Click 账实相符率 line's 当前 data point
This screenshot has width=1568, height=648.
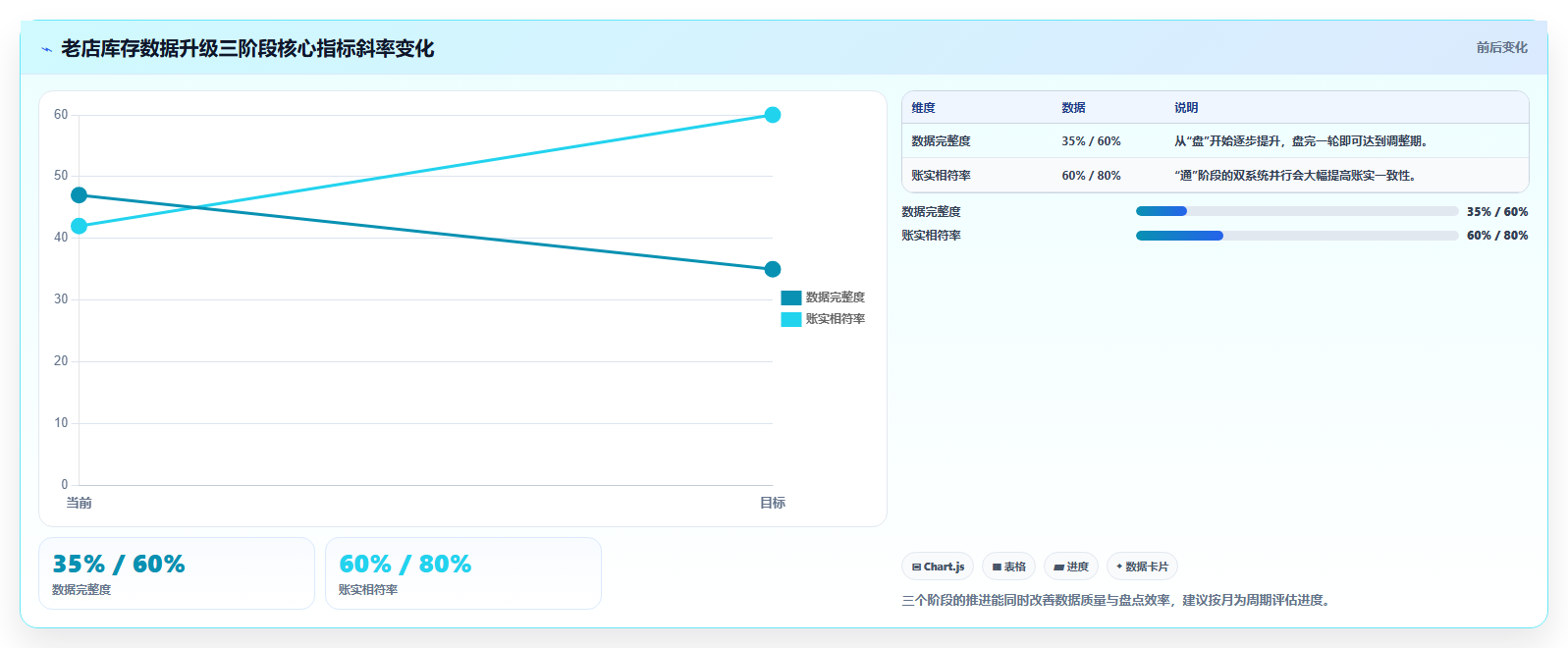point(79,226)
